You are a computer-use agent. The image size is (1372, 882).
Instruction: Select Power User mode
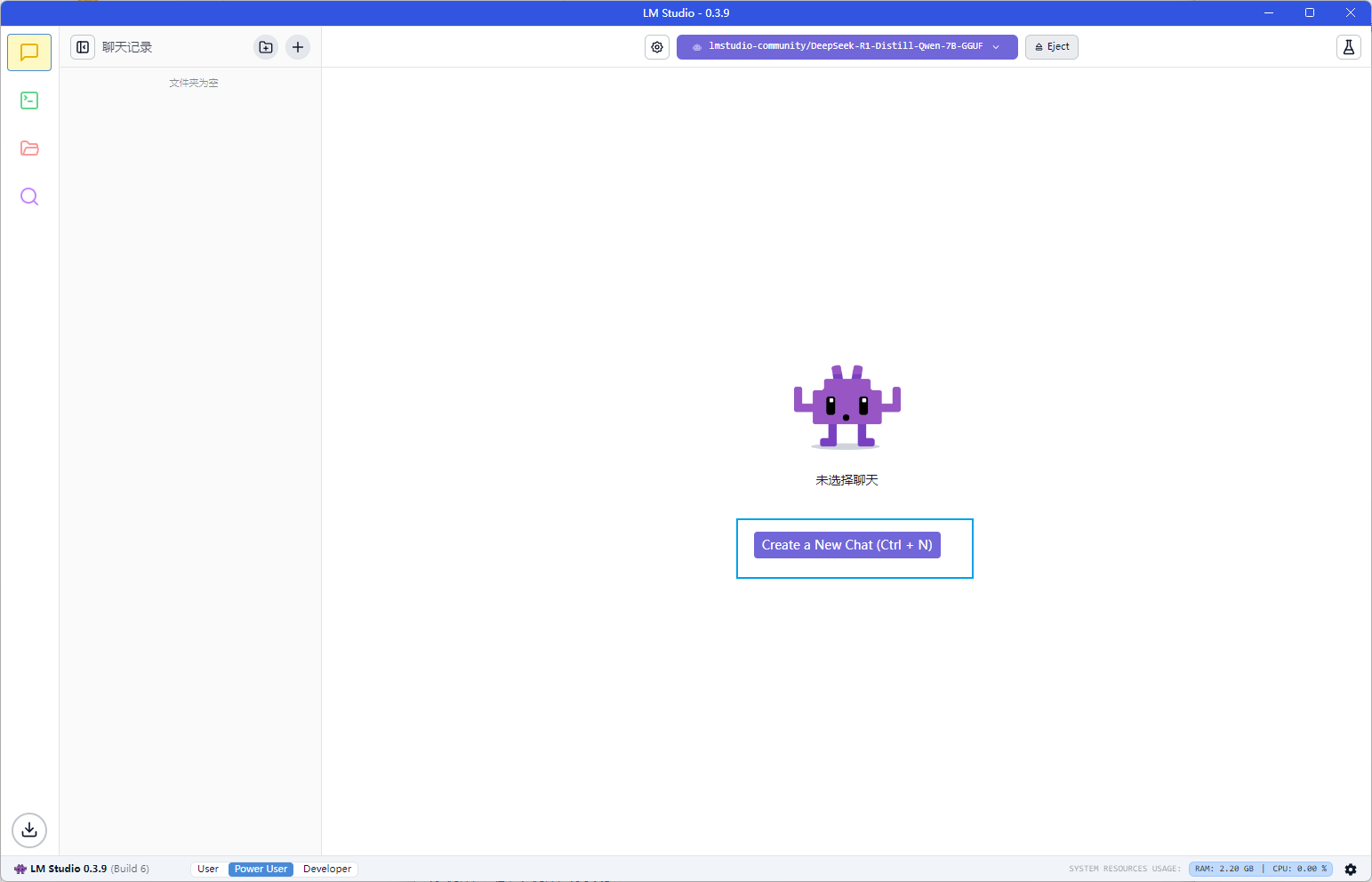[261, 869]
